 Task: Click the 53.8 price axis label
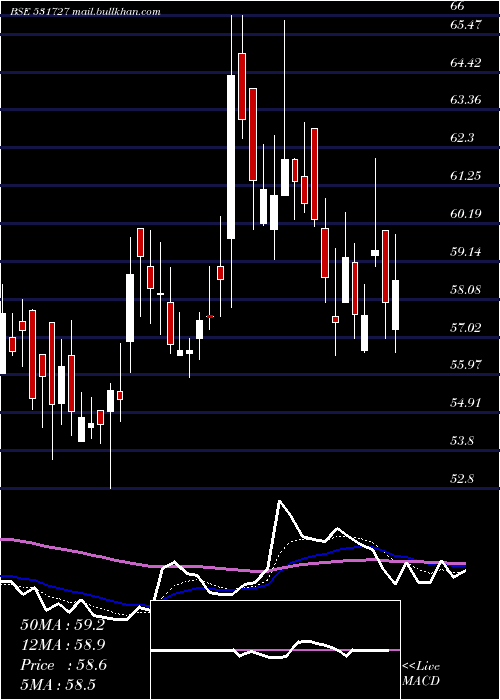point(462,441)
